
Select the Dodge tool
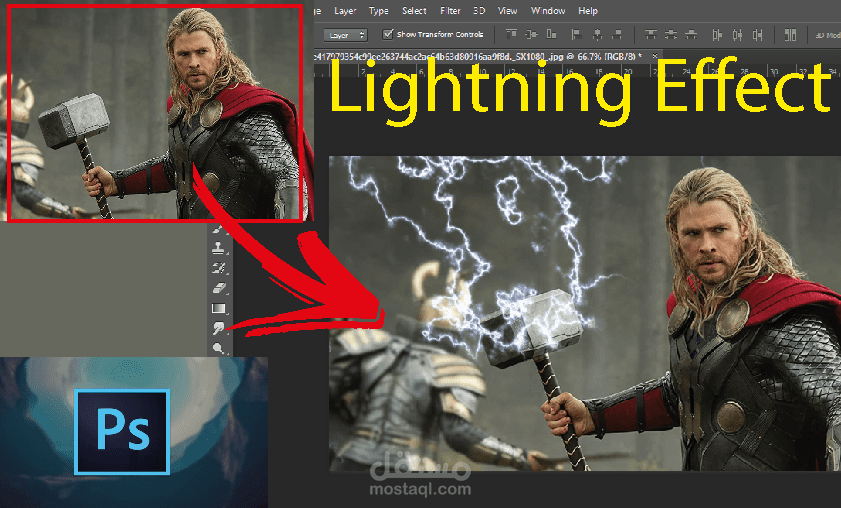point(219,348)
